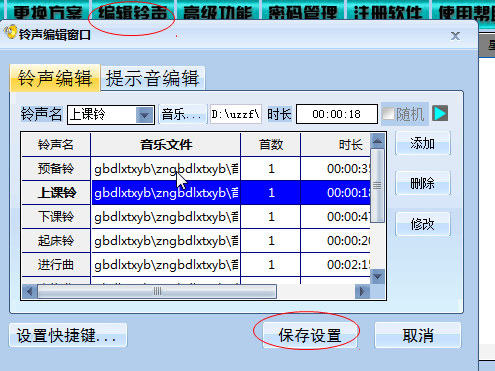Select the 下课铃 row header
495x371 pixels.
56,217
